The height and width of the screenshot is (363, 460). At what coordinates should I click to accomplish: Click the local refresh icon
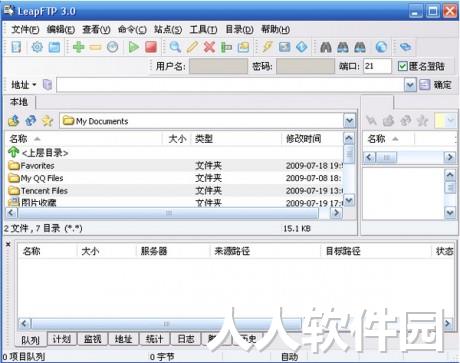click(31, 121)
